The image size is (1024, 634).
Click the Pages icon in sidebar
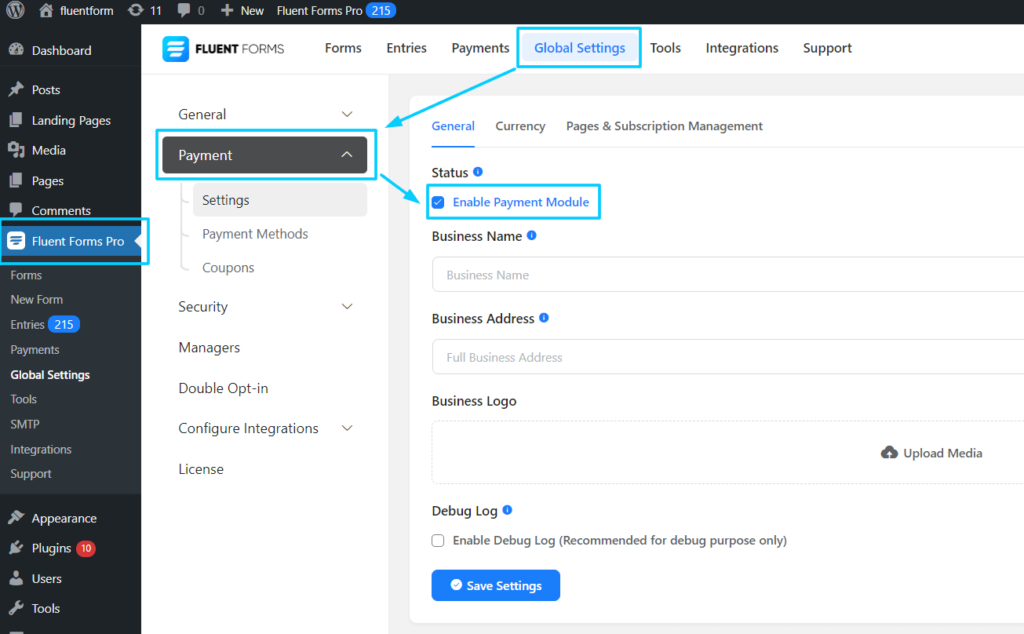coord(16,180)
